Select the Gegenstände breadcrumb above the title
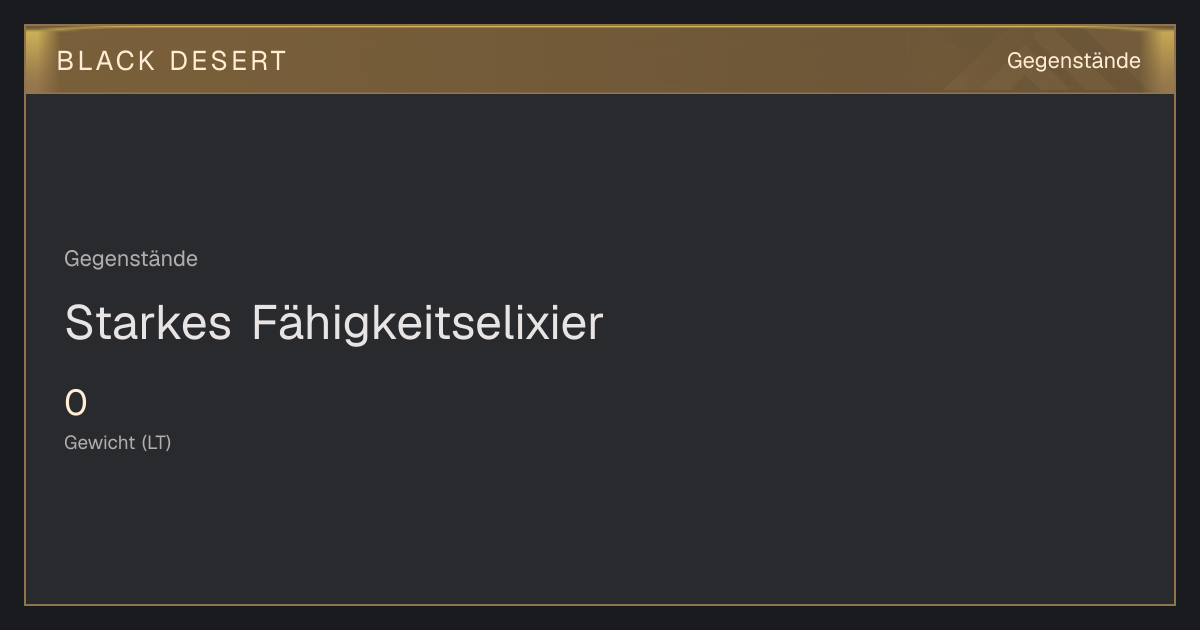 point(131,259)
